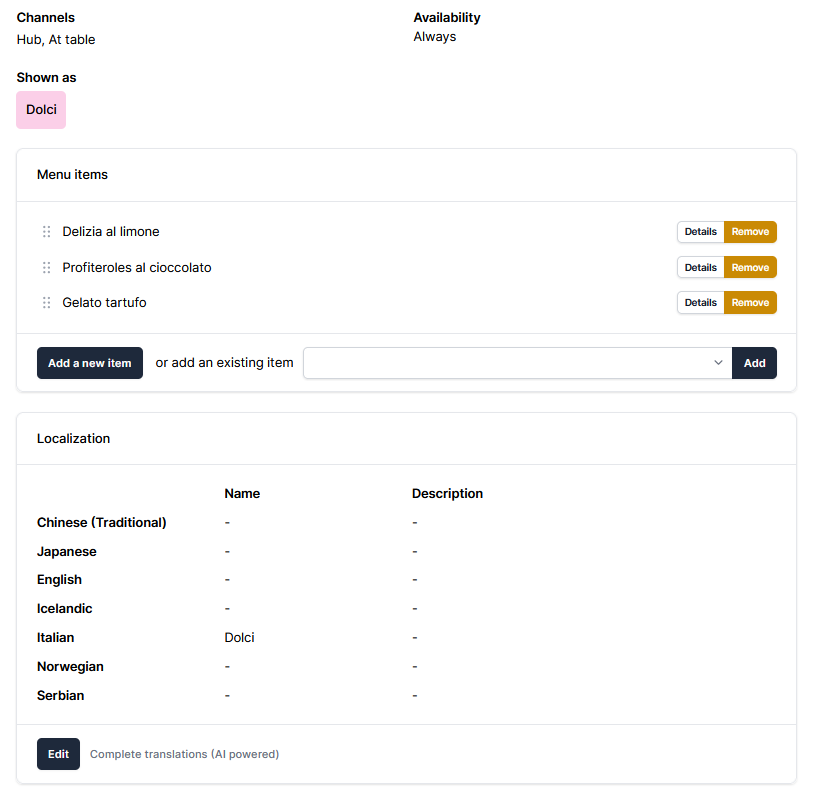Click Add button next to dropdown

[x=754, y=363]
